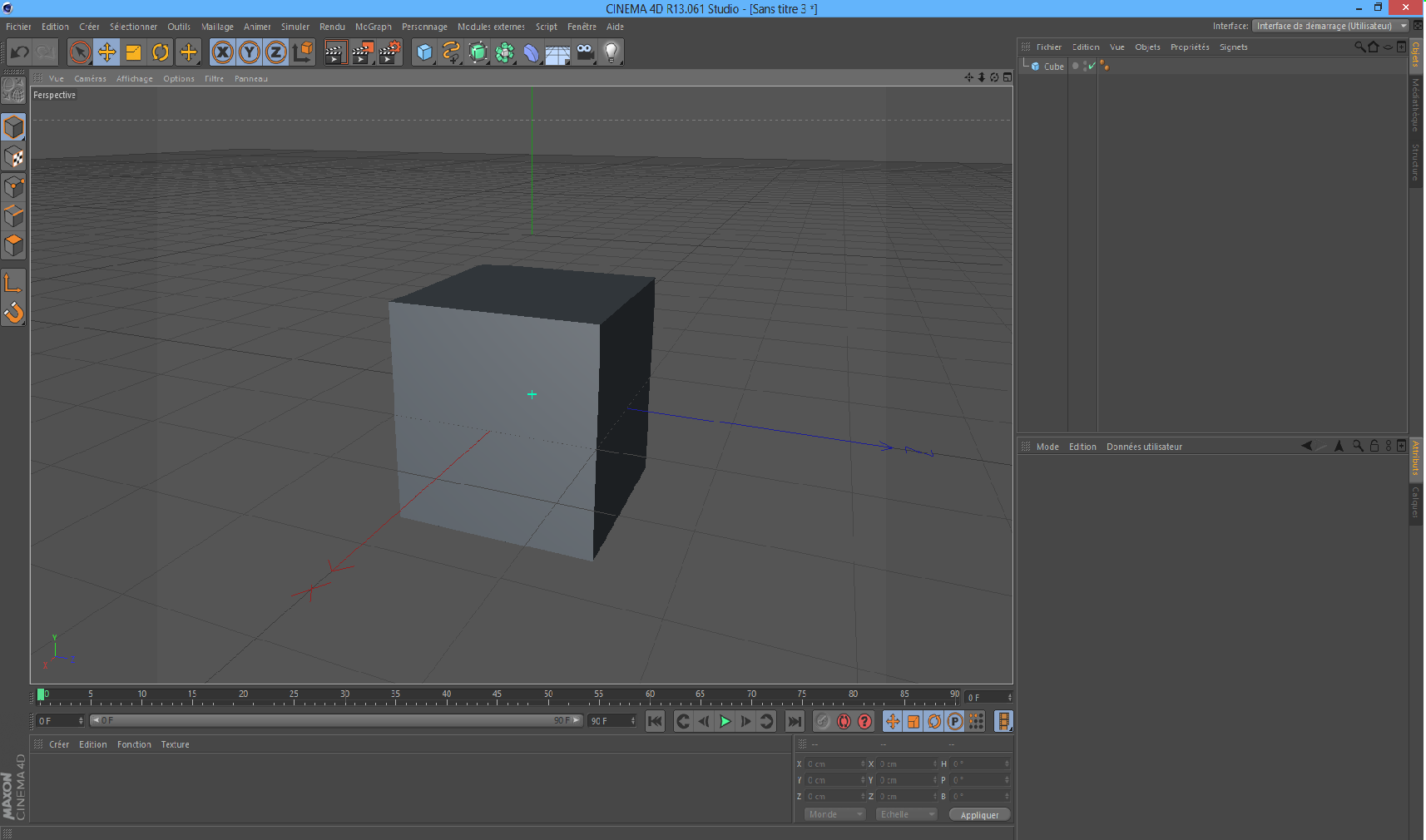This screenshot has width=1426, height=840.
Task: Click the camera object icon
Action: (x=585, y=52)
